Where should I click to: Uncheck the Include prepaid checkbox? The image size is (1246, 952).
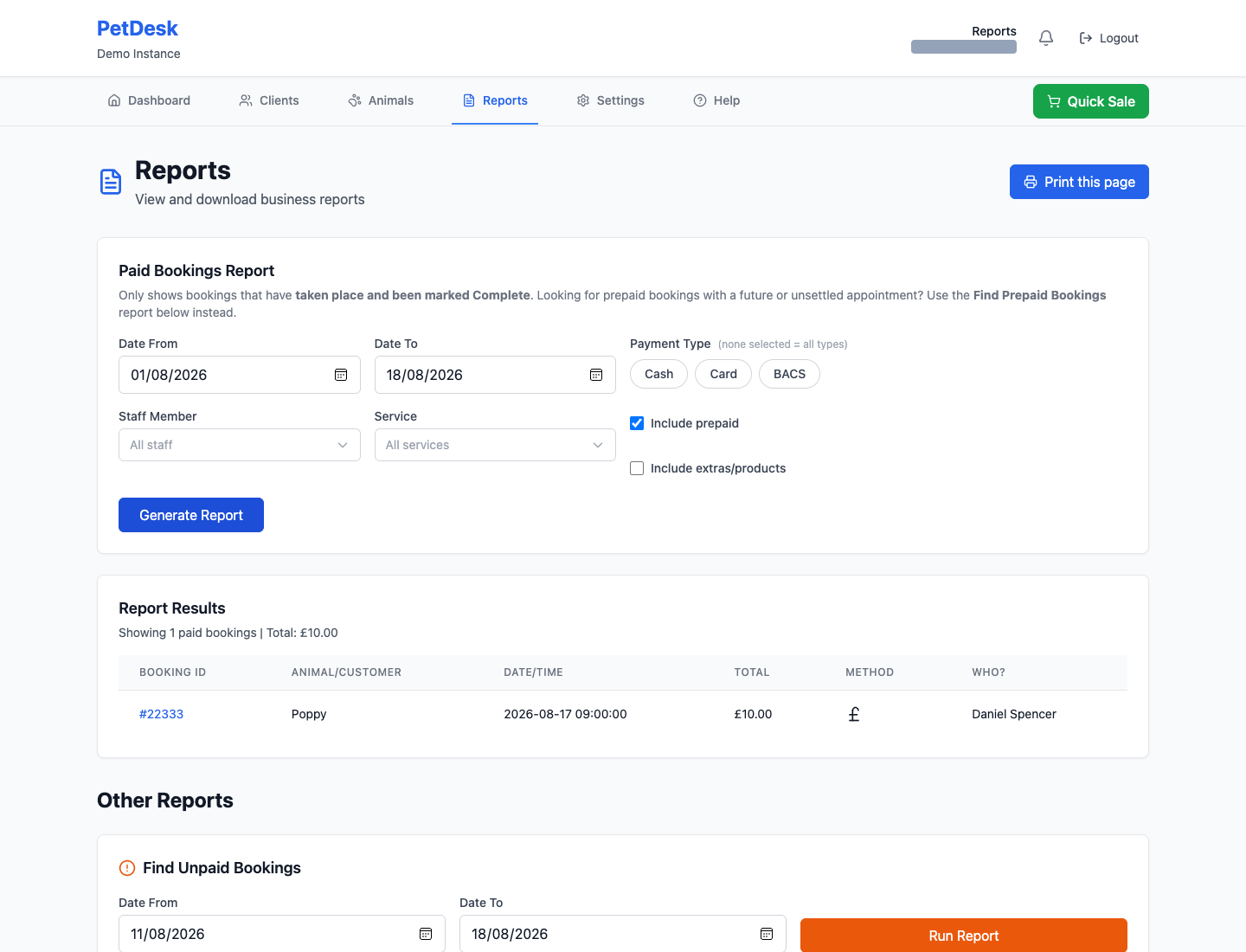tap(637, 423)
